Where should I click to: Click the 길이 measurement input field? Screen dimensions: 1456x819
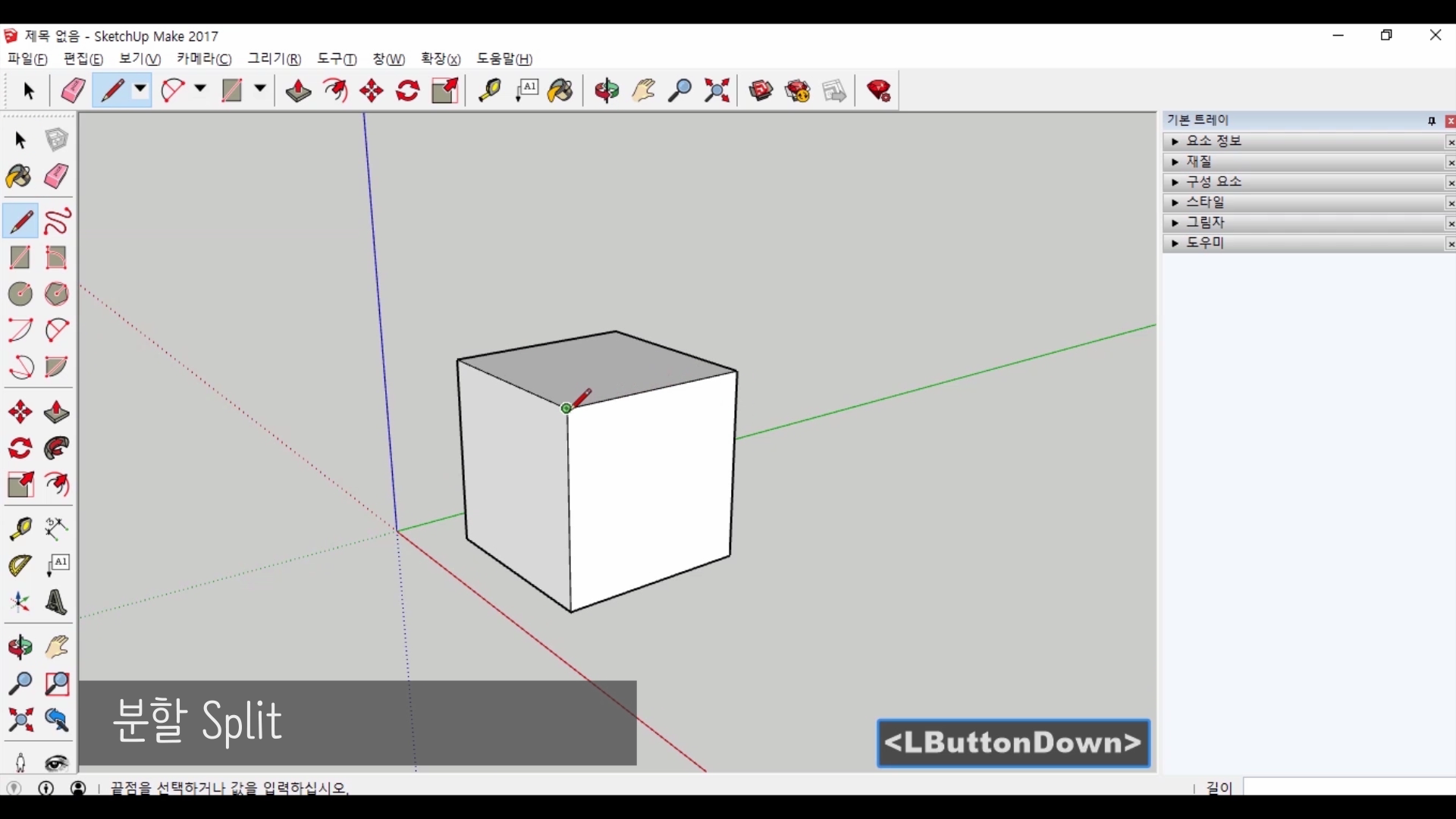click(x=1348, y=788)
